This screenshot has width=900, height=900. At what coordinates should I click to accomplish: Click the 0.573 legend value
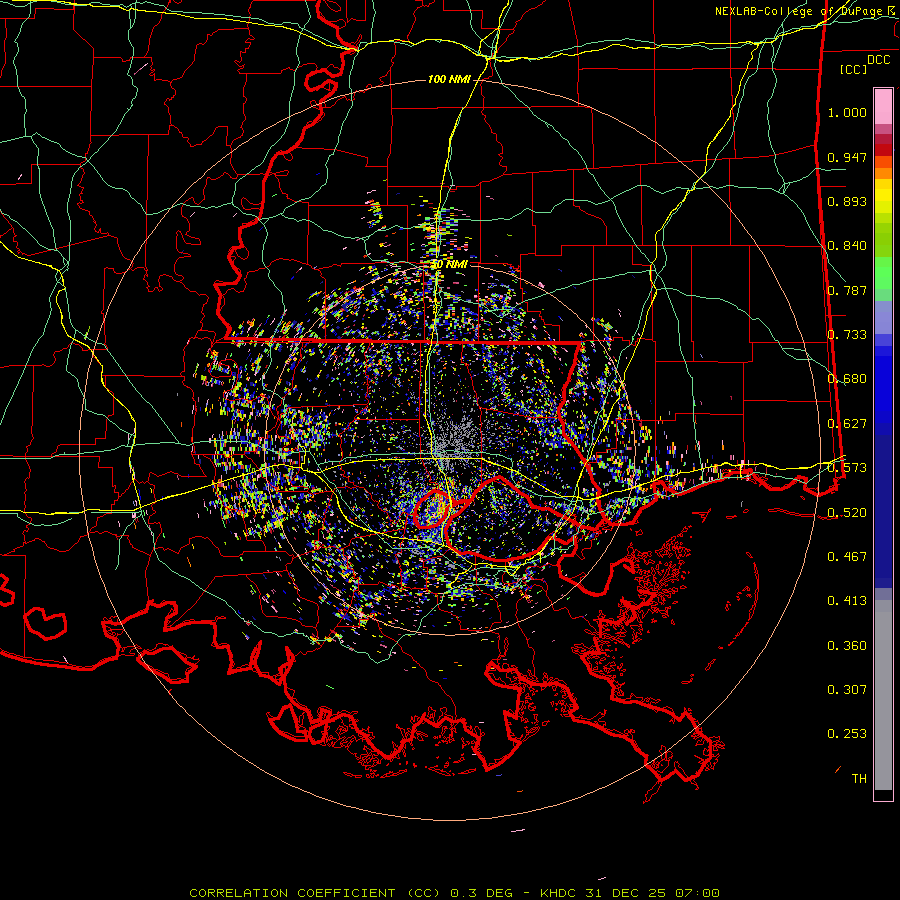[x=847, y=468]
